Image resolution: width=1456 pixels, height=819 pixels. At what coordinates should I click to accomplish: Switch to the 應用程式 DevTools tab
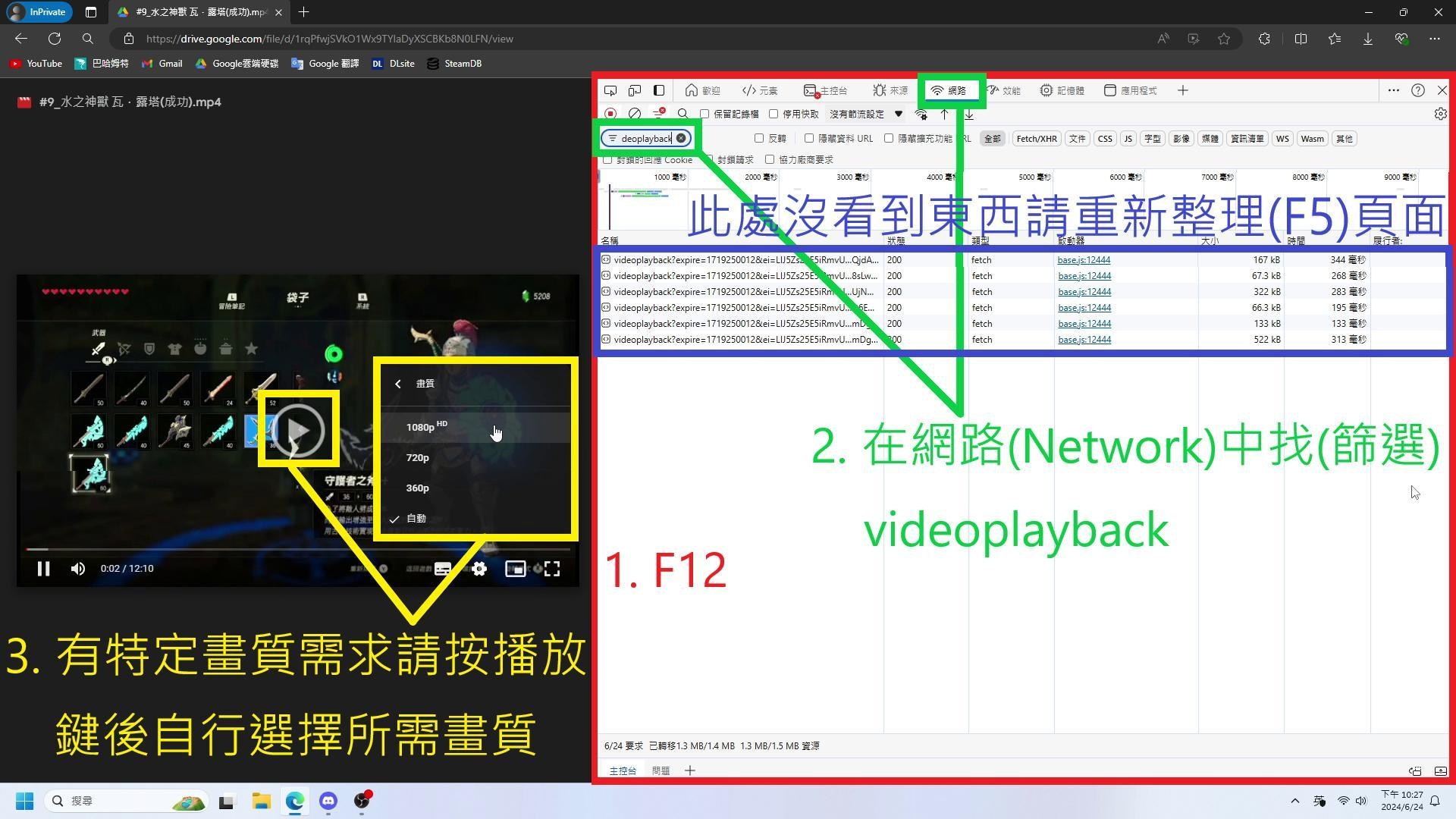coord(1130,90)
